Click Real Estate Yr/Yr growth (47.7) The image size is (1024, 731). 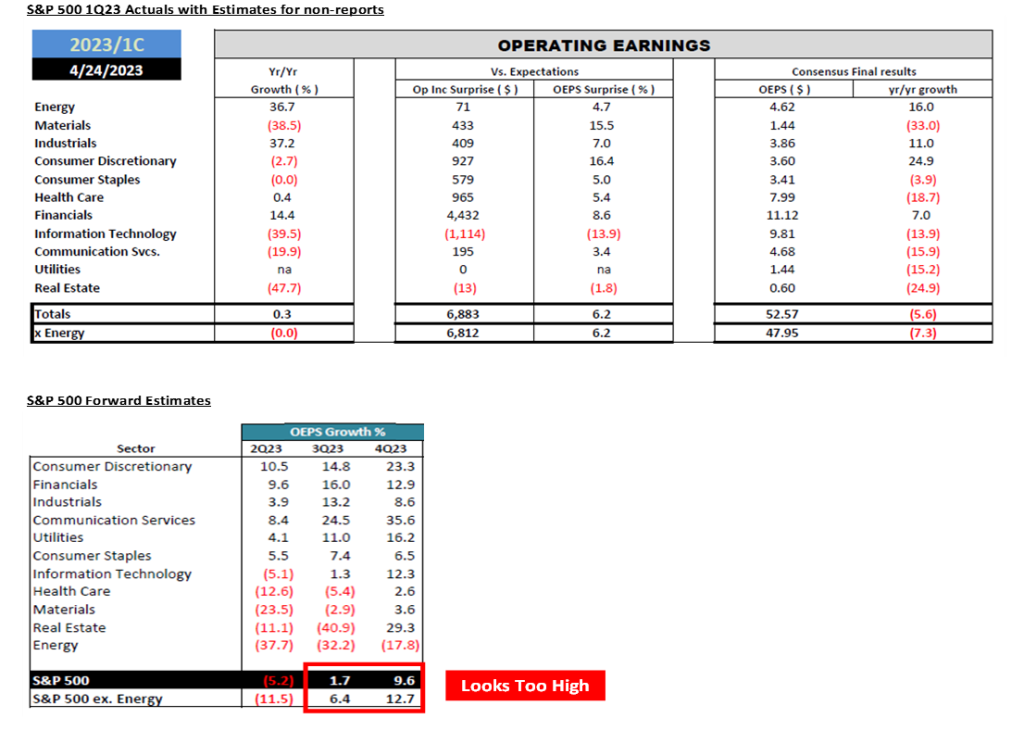click(x=283, y=288)
